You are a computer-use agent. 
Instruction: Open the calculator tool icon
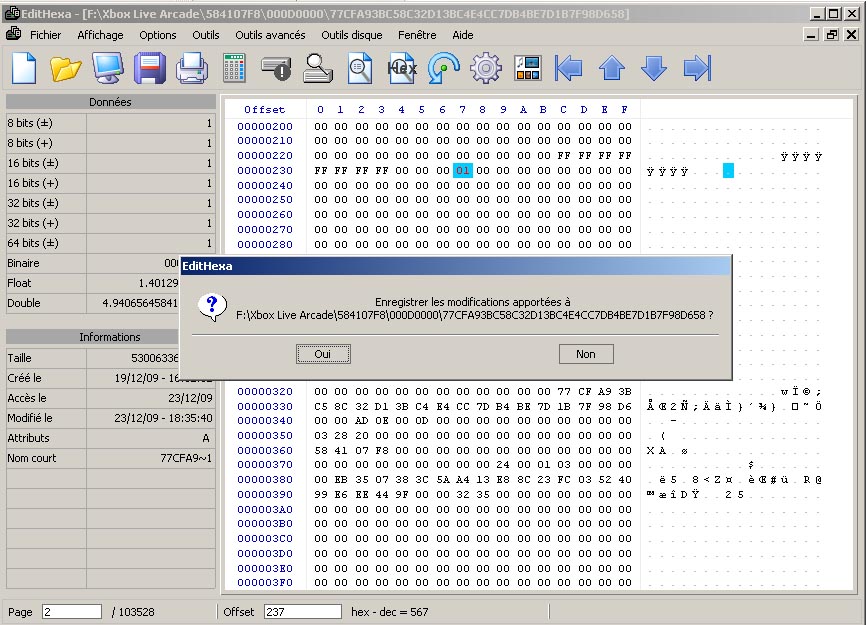234,68
